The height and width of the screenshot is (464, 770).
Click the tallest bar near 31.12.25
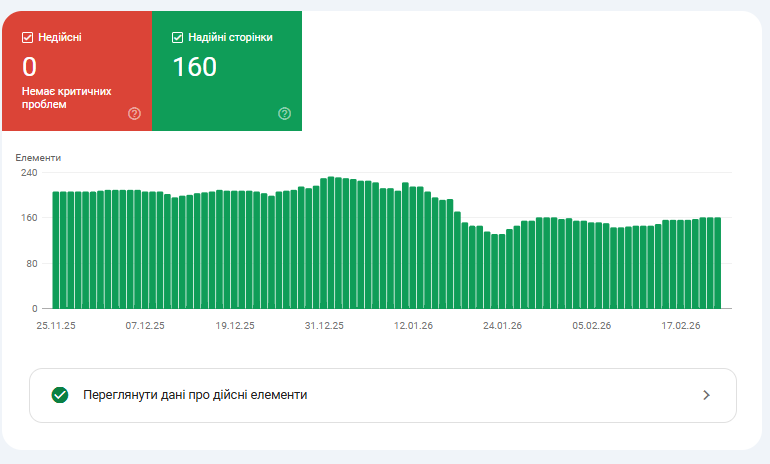(332, 243)
